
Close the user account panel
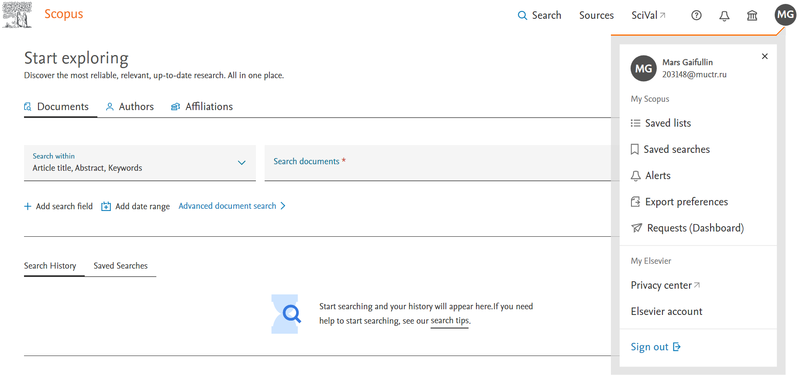pyautogui.click(x=764, y=57)
